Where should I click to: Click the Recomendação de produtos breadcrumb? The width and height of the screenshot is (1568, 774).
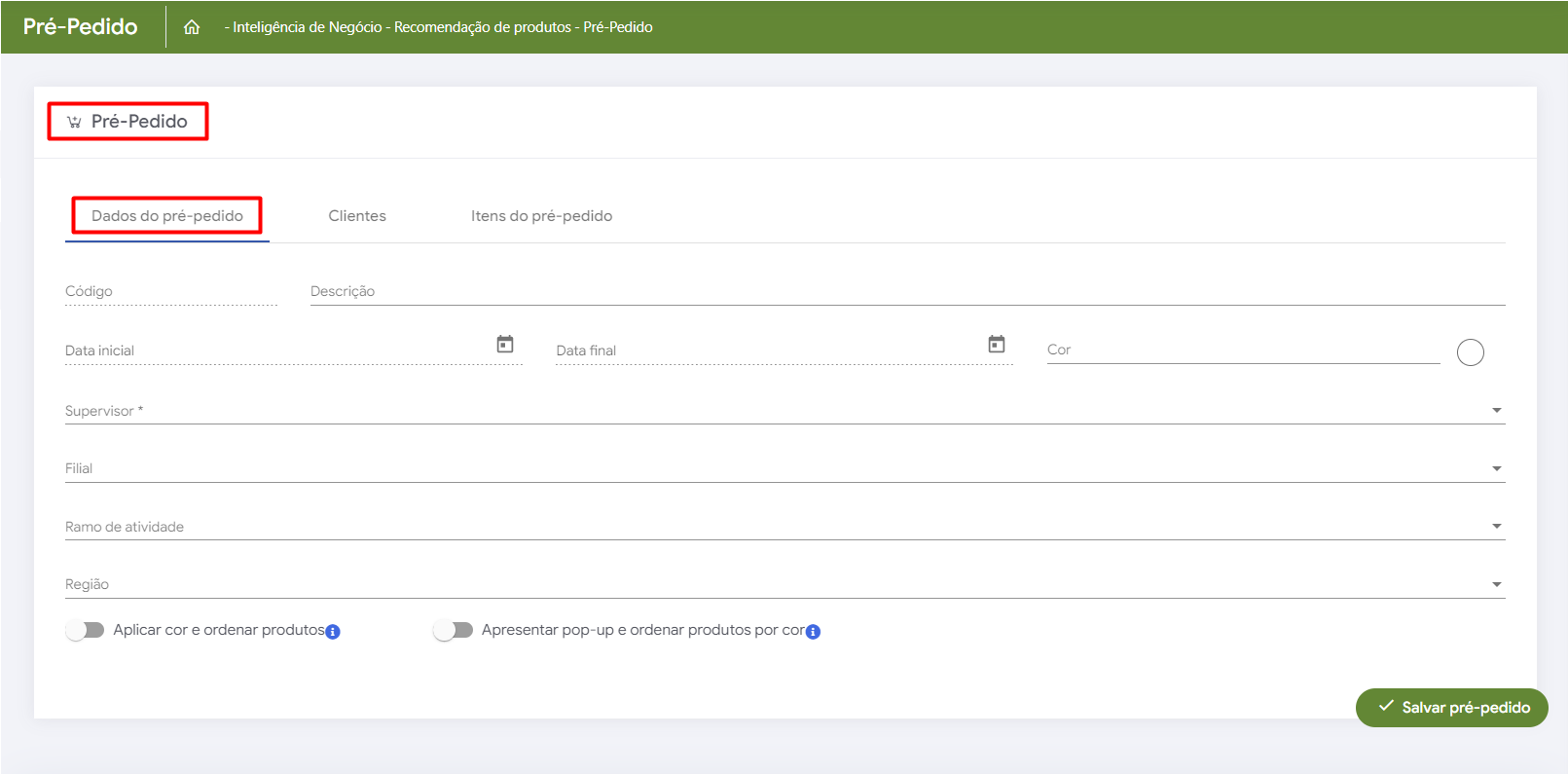coord(482,27)
